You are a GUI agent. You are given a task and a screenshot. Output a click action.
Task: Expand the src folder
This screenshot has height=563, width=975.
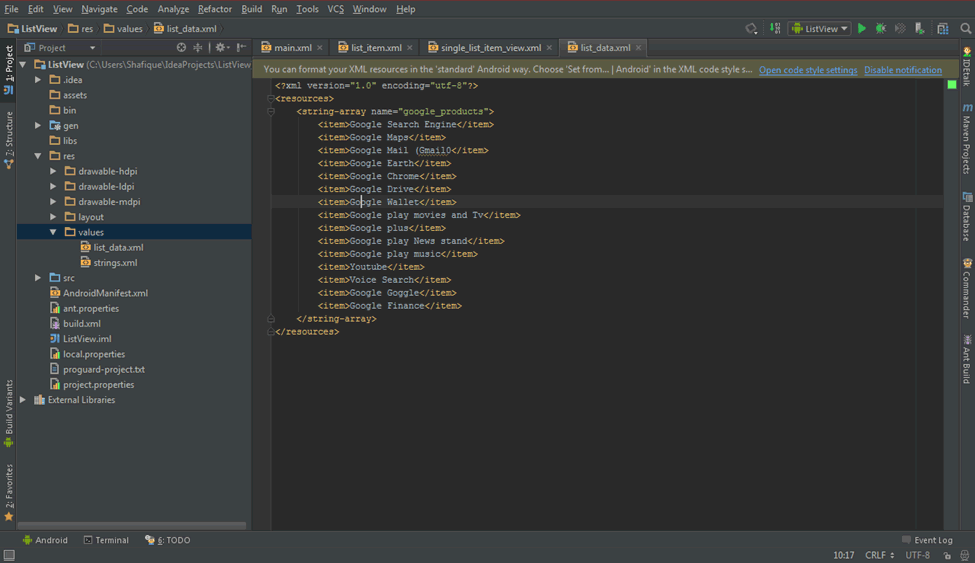(38, 277)
